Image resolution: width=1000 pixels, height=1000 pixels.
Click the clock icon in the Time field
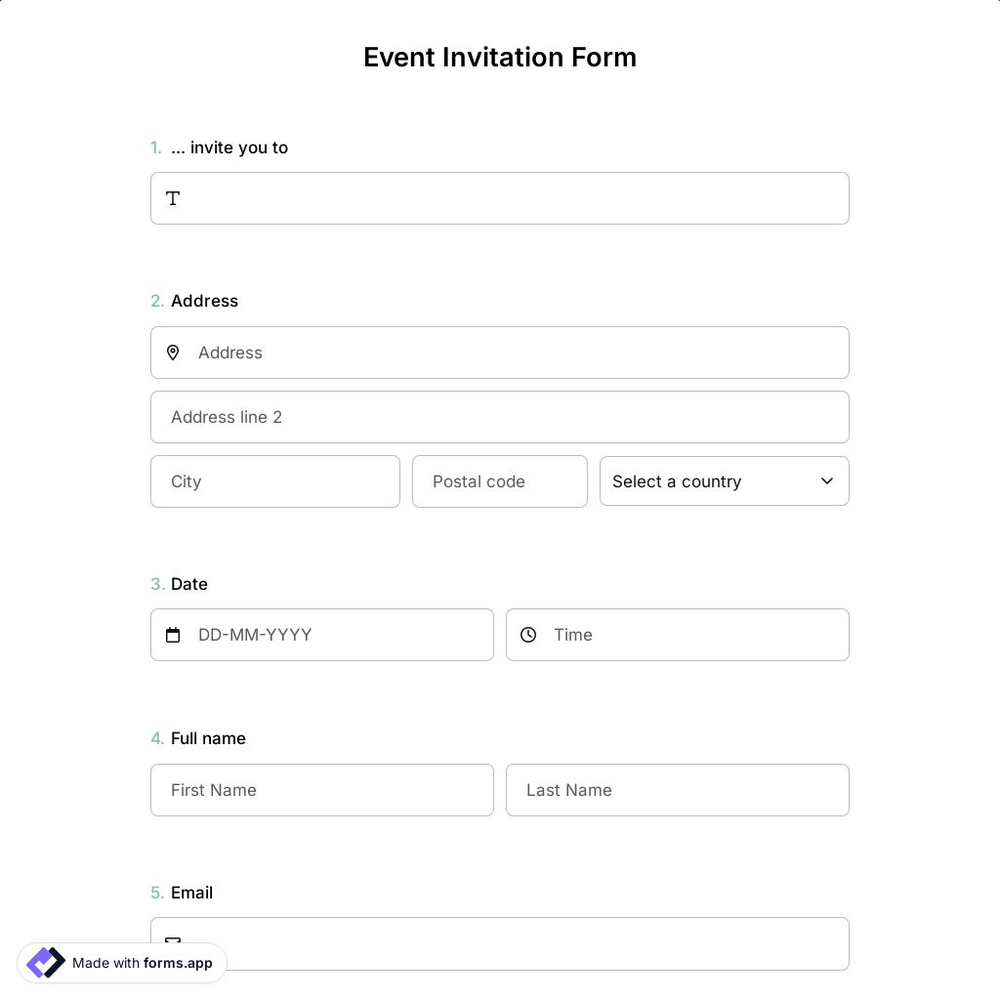pos(527,634)
